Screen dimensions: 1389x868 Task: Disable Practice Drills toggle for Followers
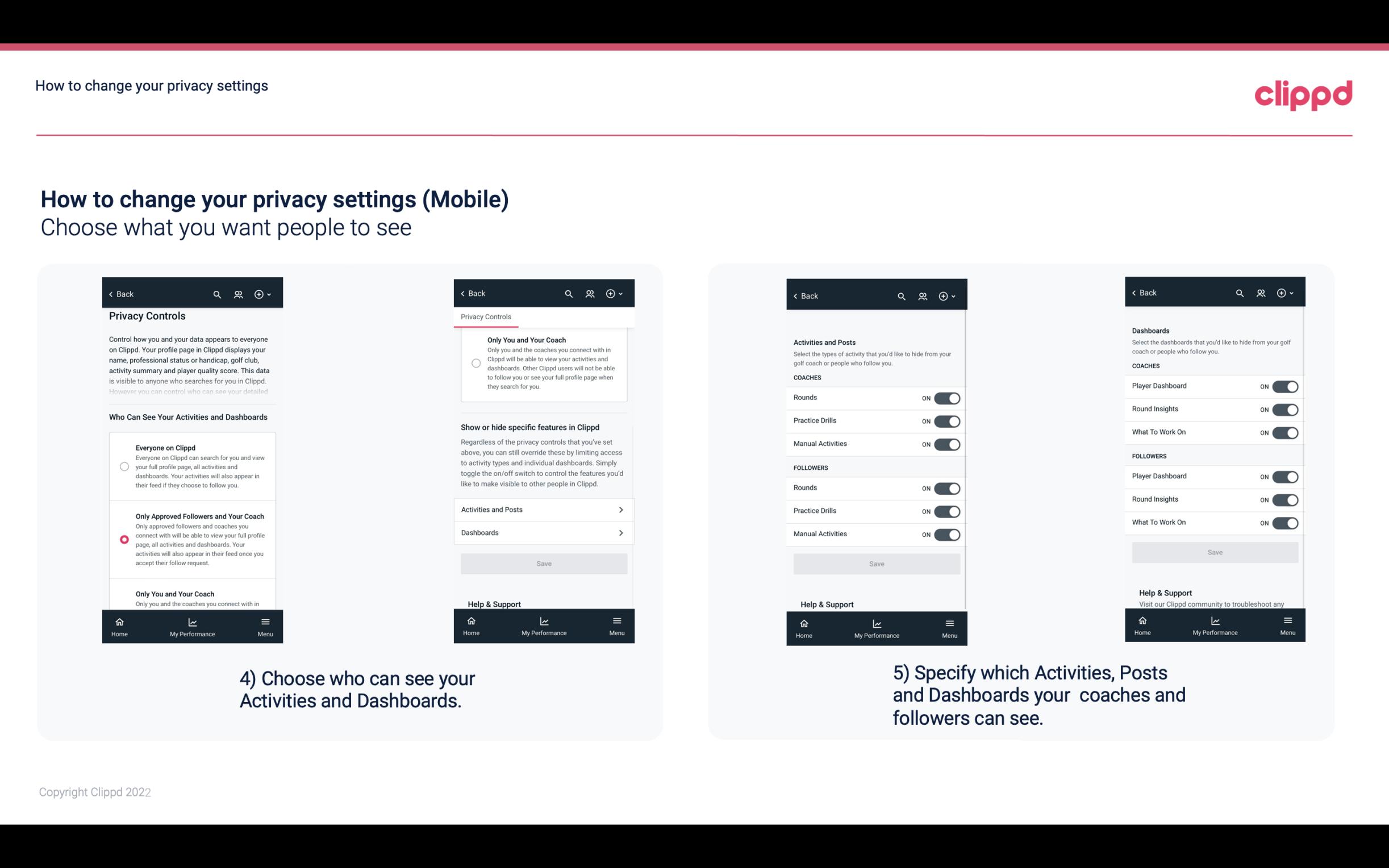pyautogui.click(x=948, y=510)
